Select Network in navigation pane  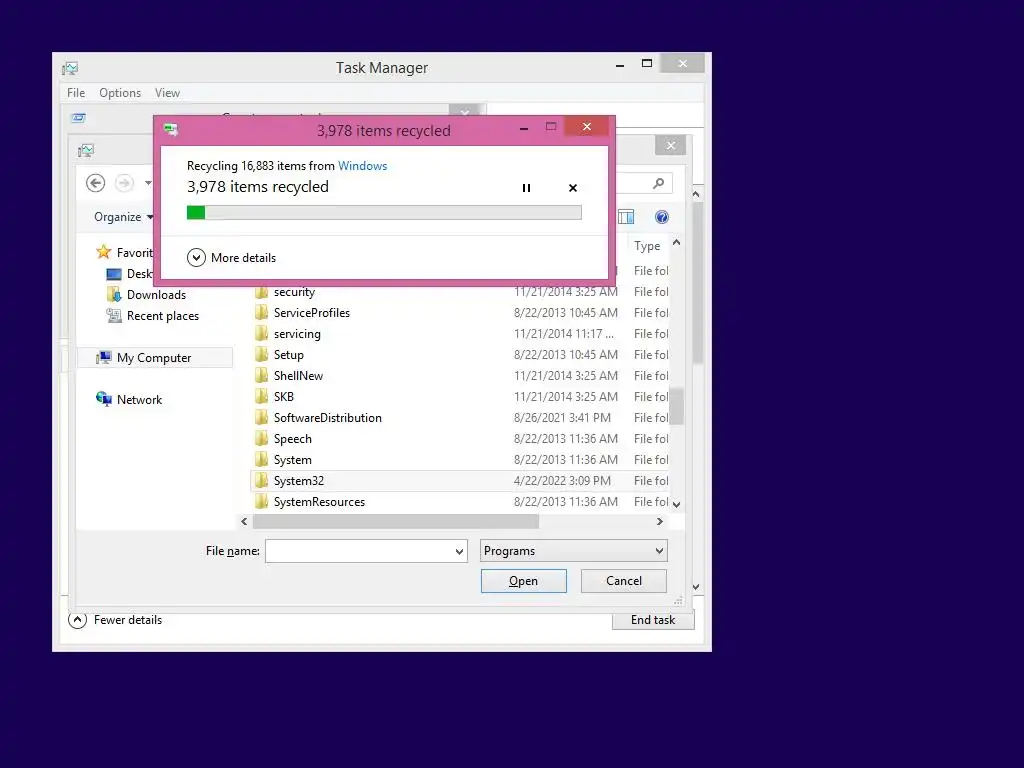(x=139, y=400)
